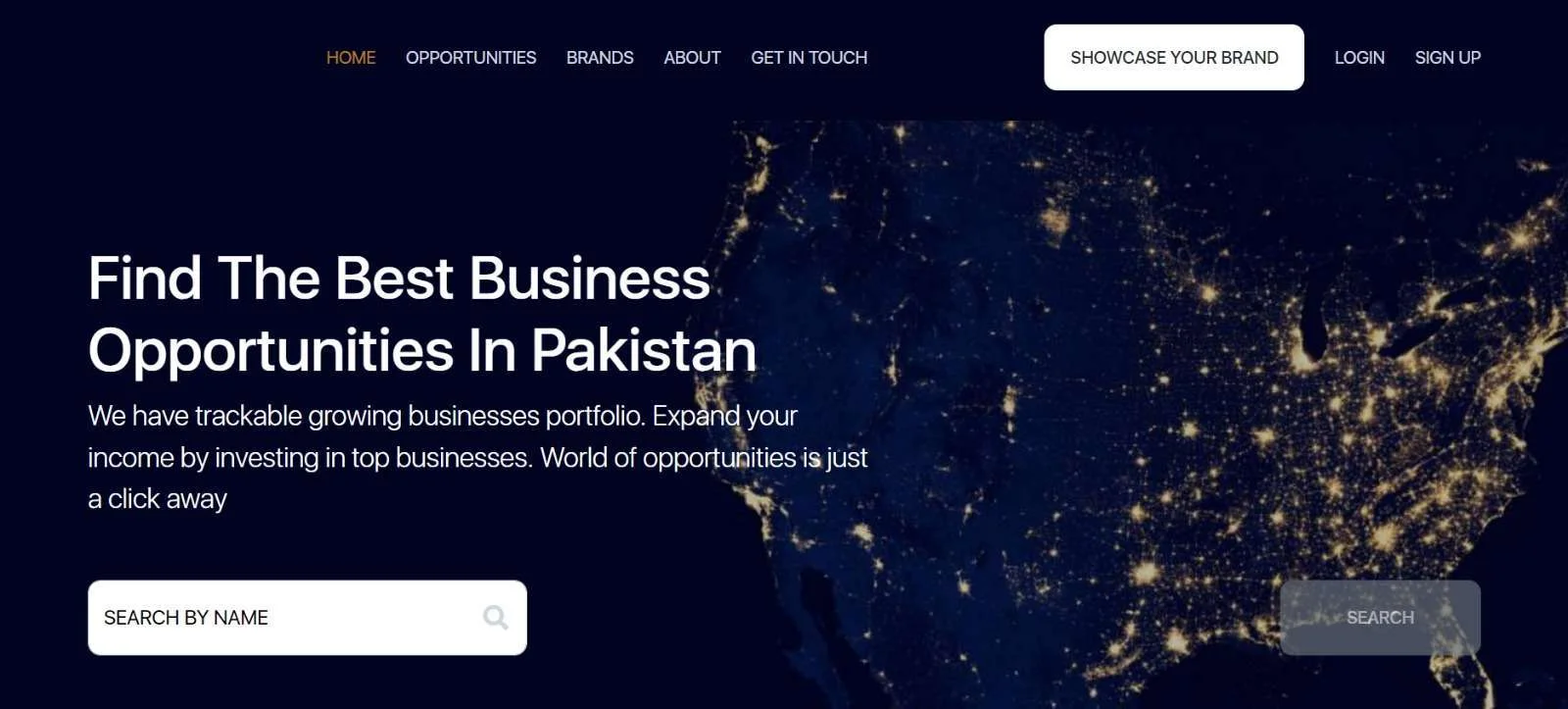Click the grey SEARCH button

[x=1380, y=618]
